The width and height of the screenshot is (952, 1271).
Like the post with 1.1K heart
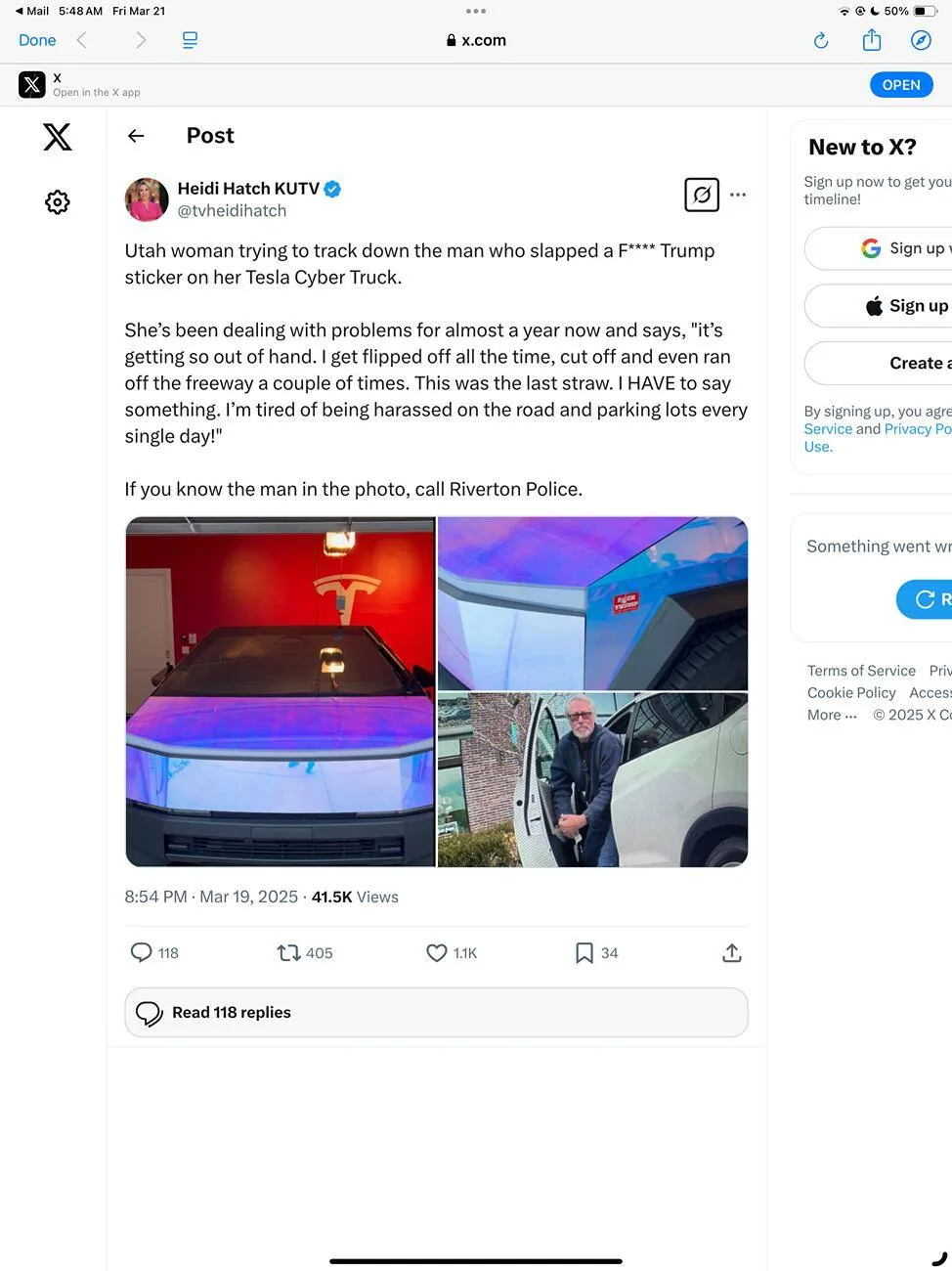[x=437, y=952]
